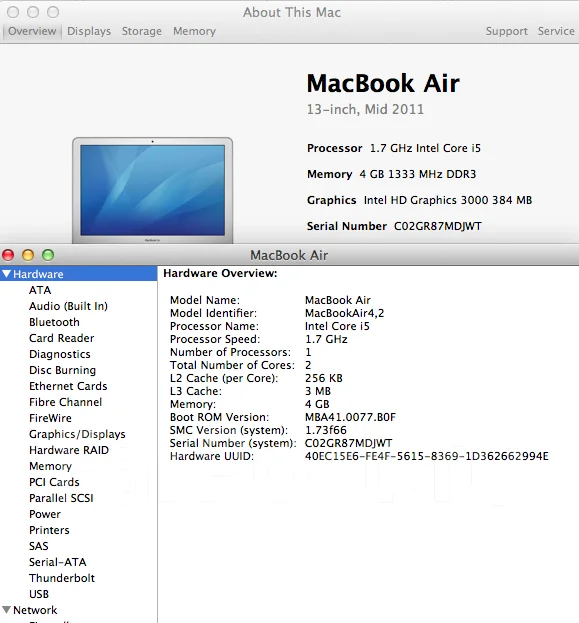
Task: Click the MacBook Air laptop image
Action: point(153,190)
